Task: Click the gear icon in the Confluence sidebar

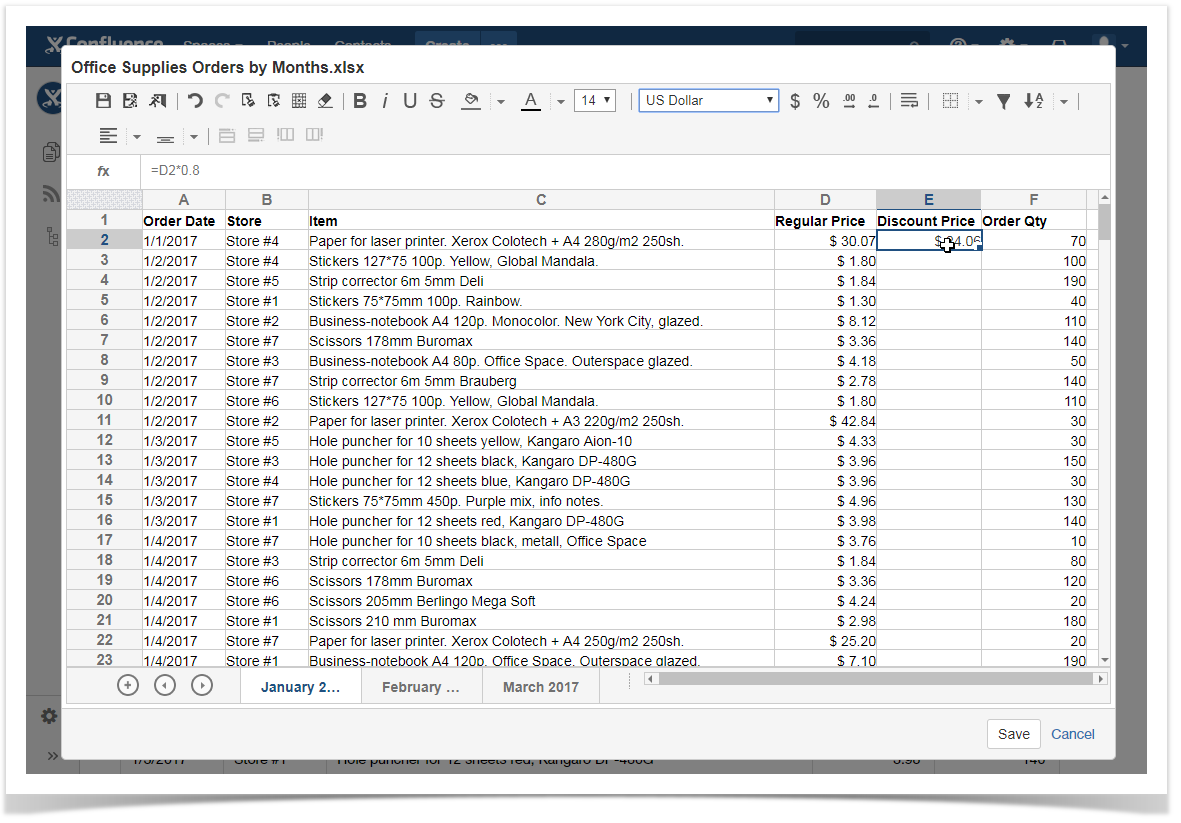Action: 49,716
